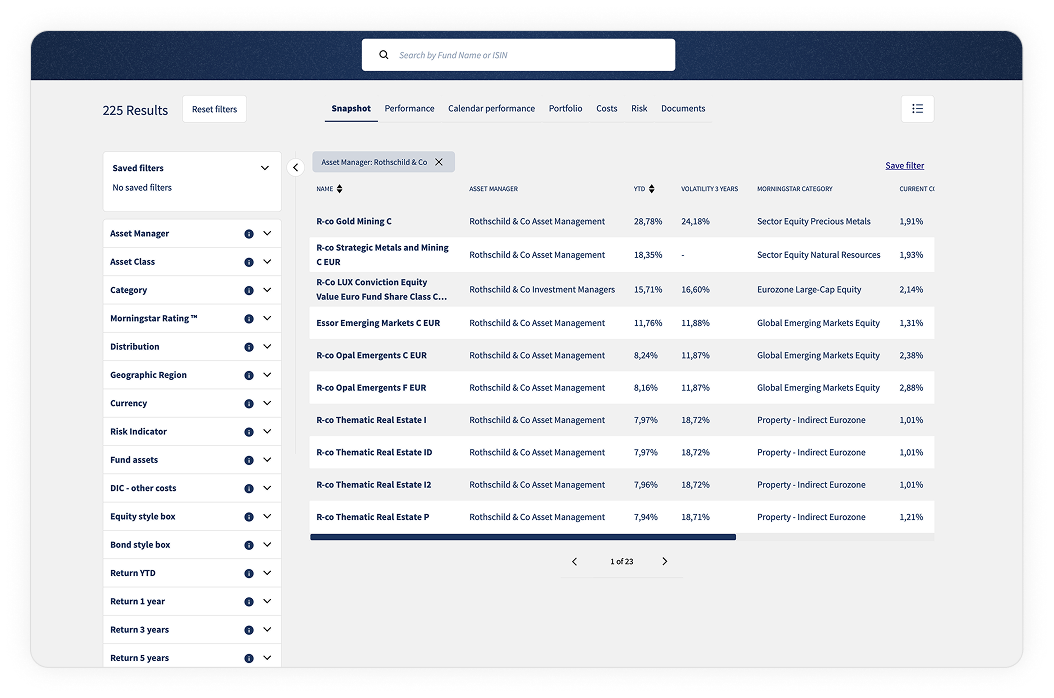Click info icon next to Morningstar Rating

248,319
